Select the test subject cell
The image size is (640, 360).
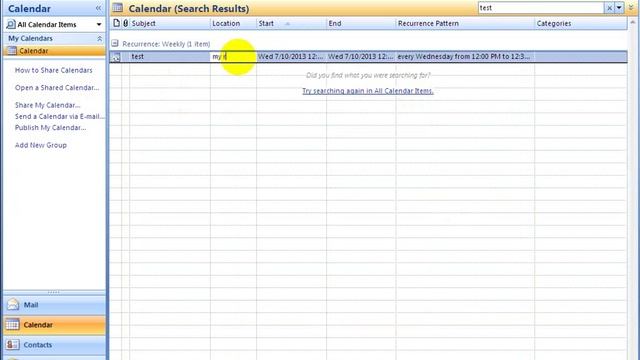point(170,57)
